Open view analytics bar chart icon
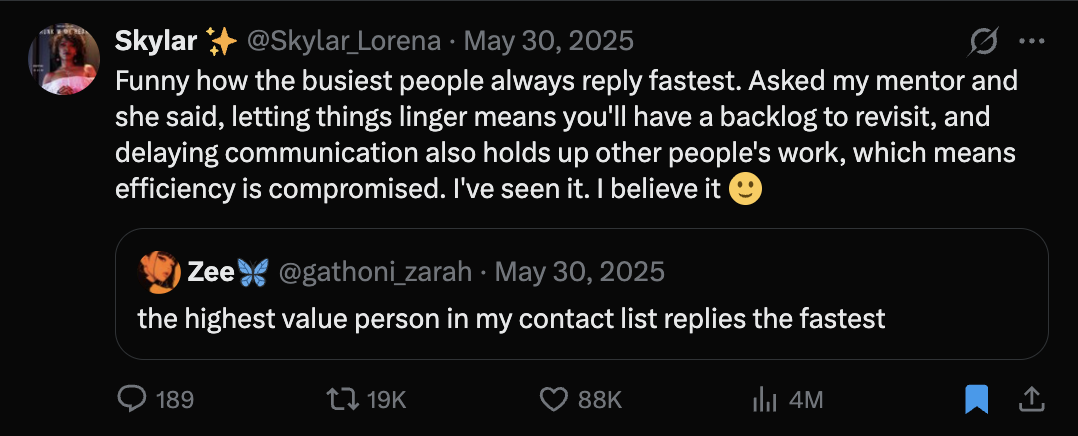Image resolution: width=1078 pixels, height=436 pixels. click(764, 400)
